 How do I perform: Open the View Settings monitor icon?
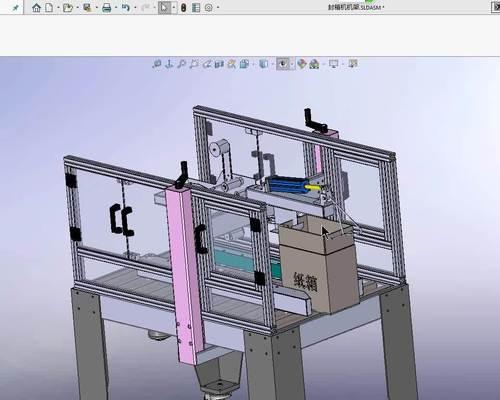(x=333, y=64)
